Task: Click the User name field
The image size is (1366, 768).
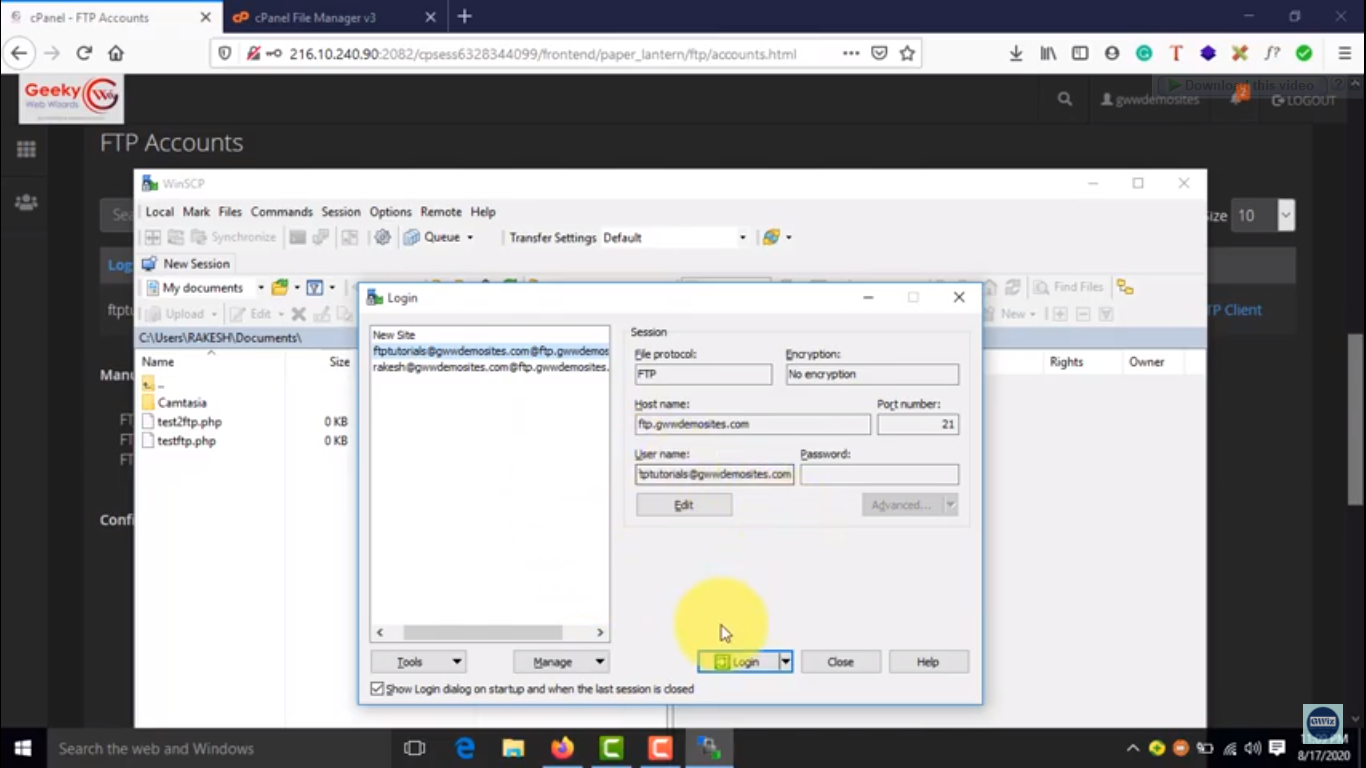Action: click(x=714, y=474)
